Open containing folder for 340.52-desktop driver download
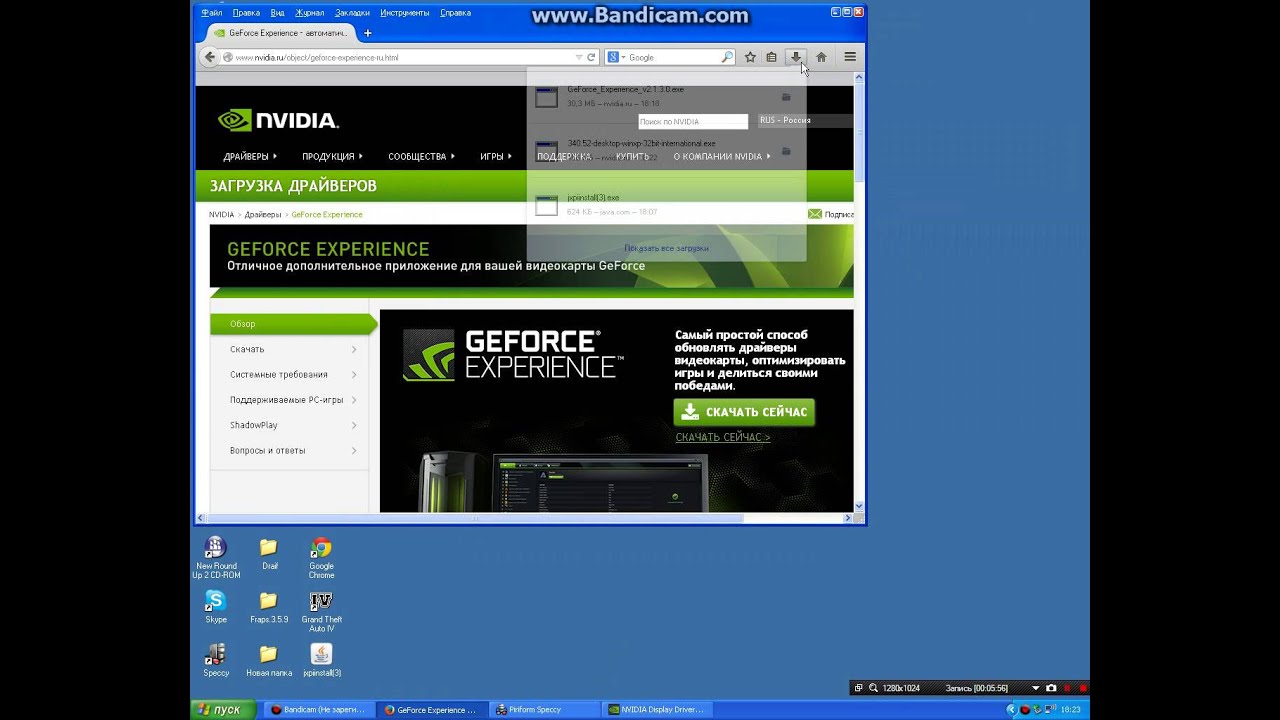The height and width of the screenshot is (720, 1280). tap(786, 151)
